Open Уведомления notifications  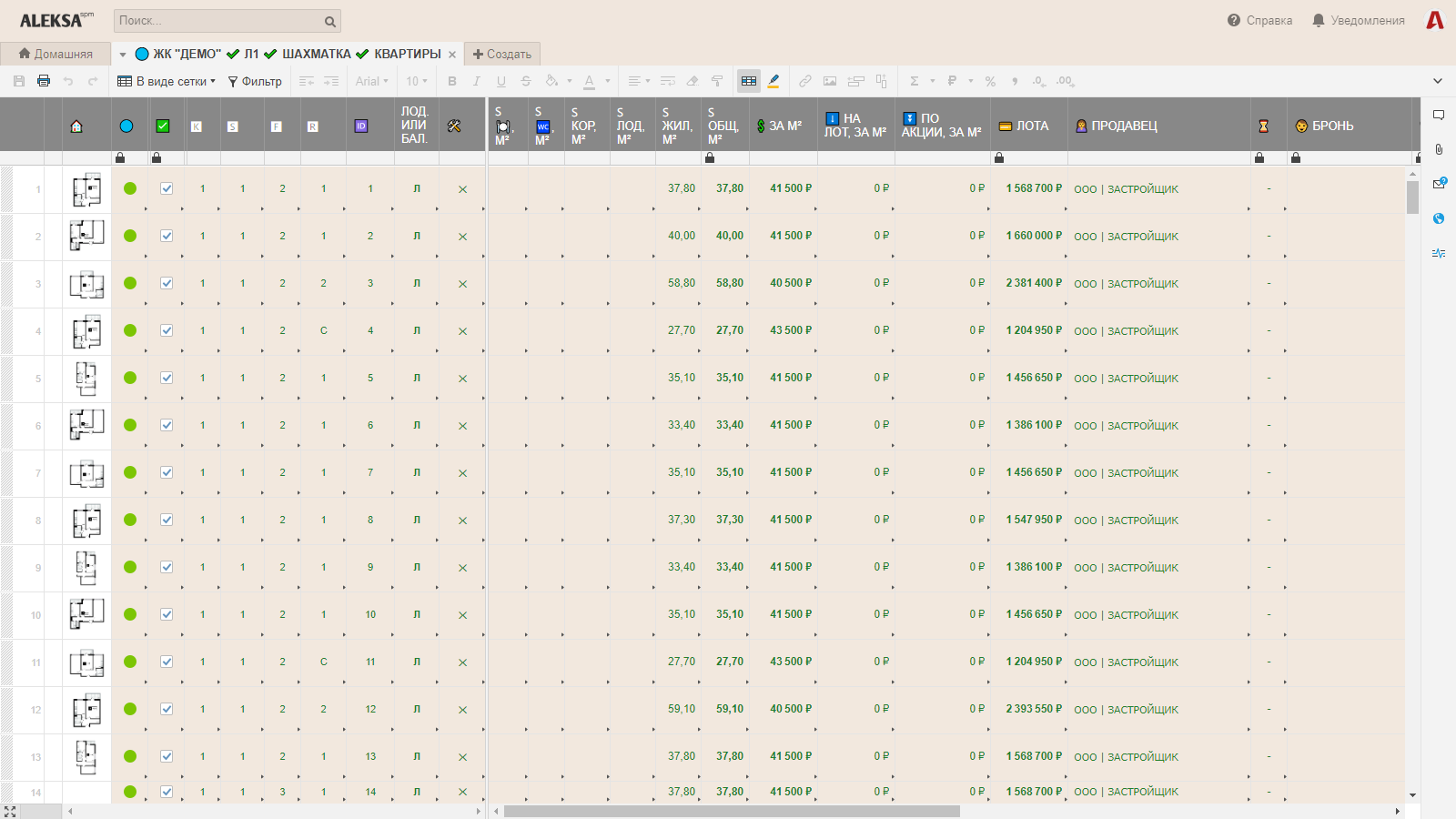pos(1359,20)
